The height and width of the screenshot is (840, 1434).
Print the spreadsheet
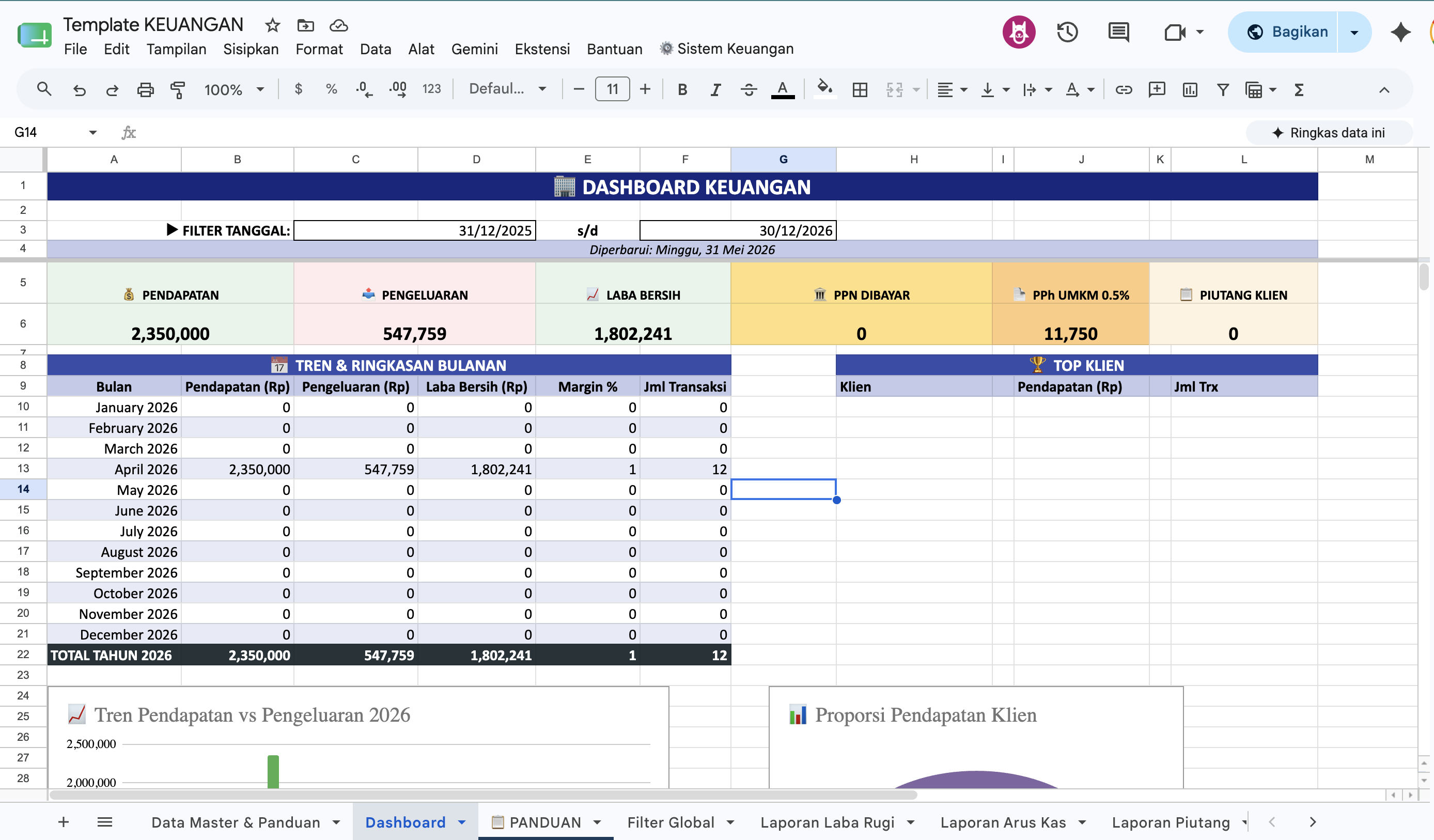[x=145, y=89]
